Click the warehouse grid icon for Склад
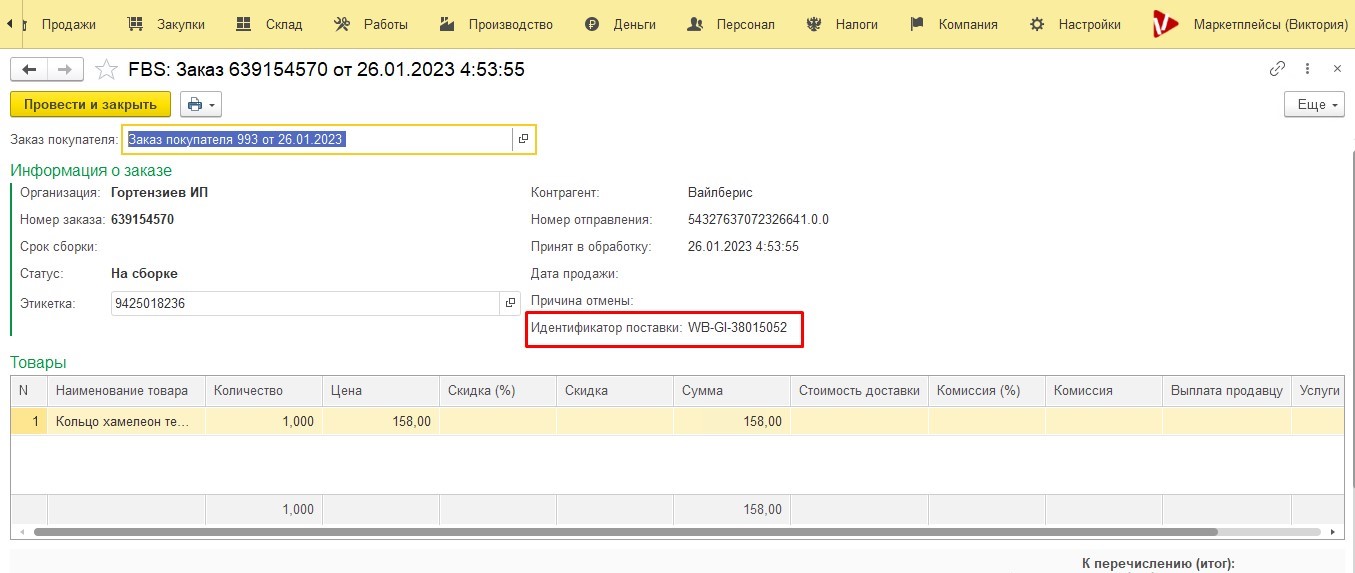This screenshot has height=573, width=1355. pyautogui.click(x=244, y=24)
